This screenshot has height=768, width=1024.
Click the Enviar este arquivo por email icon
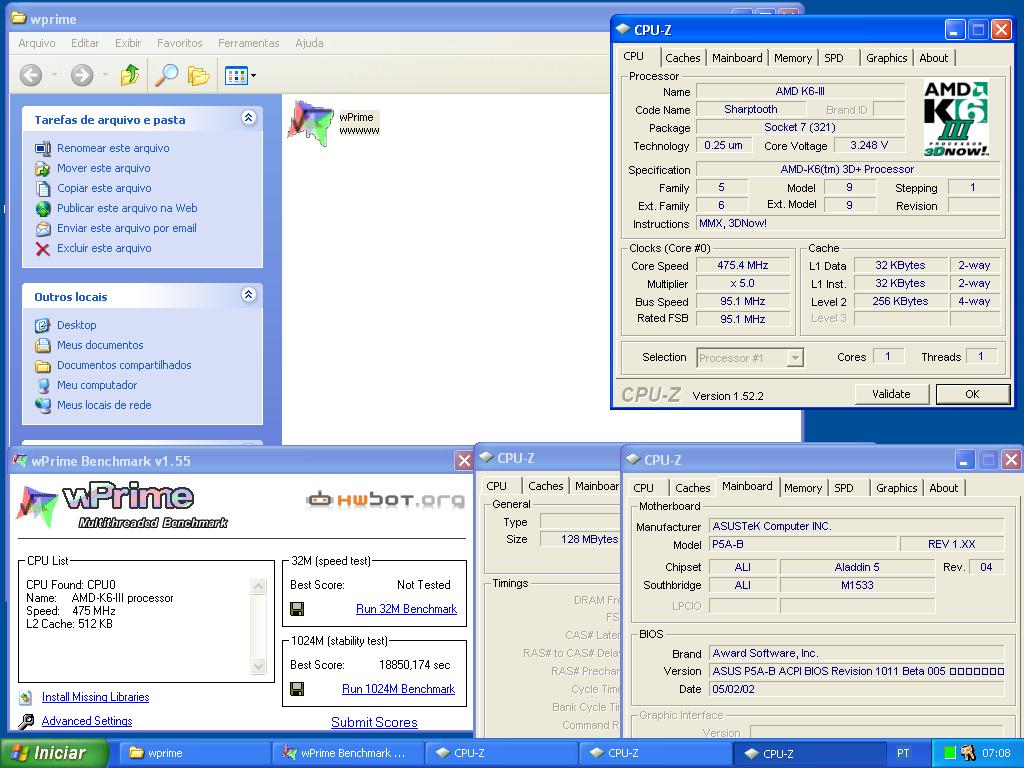tap(43, 229)
